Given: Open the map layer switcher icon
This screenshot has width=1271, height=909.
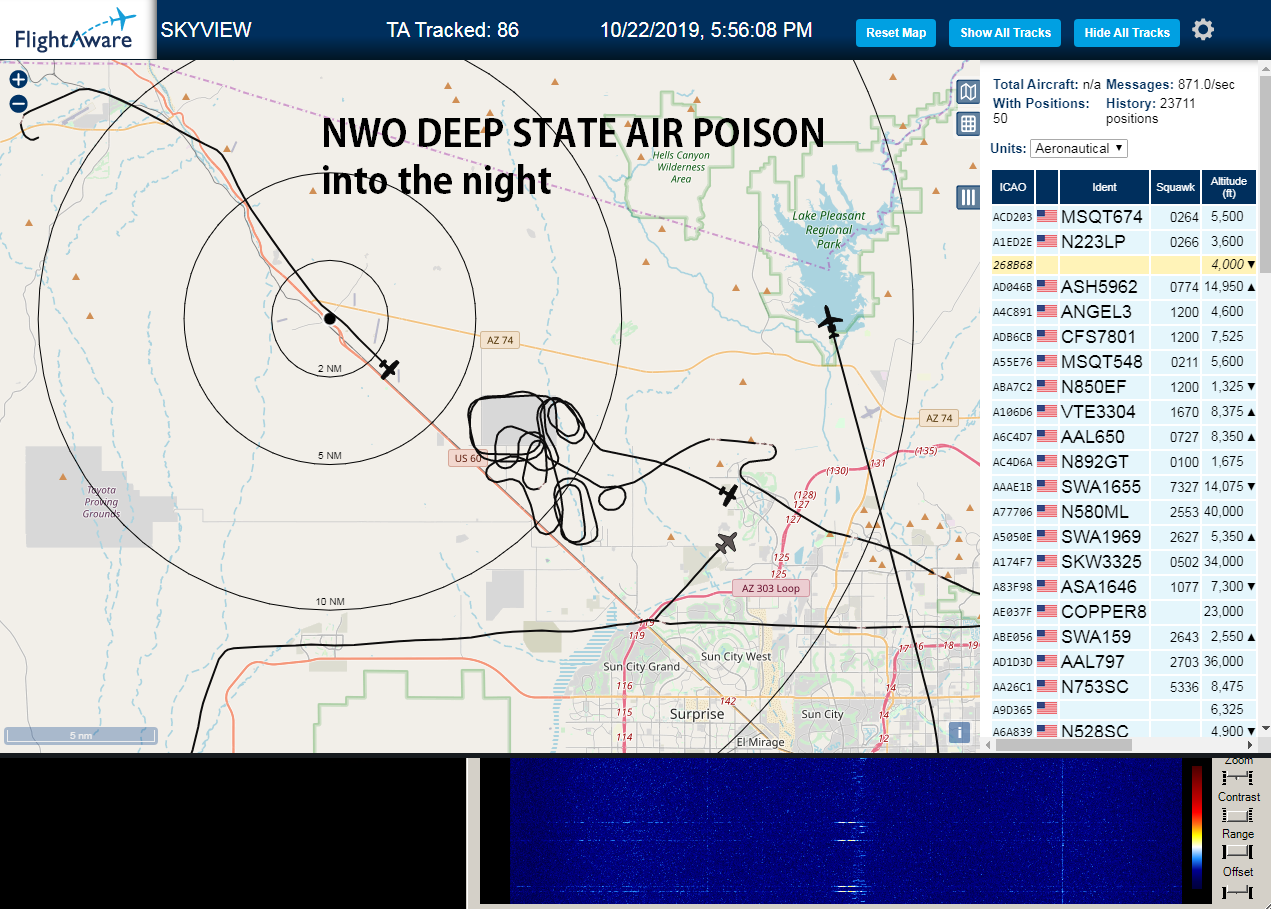Looking at the screenshot, I should (x=967, y=93).
